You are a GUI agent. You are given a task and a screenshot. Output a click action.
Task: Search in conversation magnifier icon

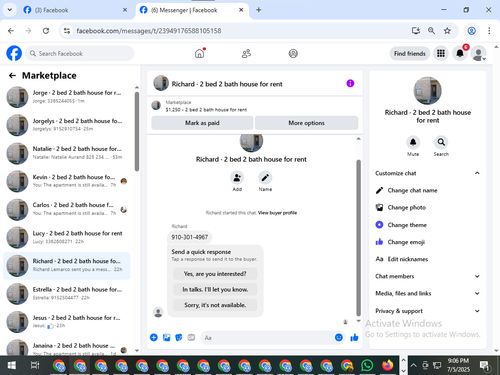pyautogui.click(x=441, y=142)
